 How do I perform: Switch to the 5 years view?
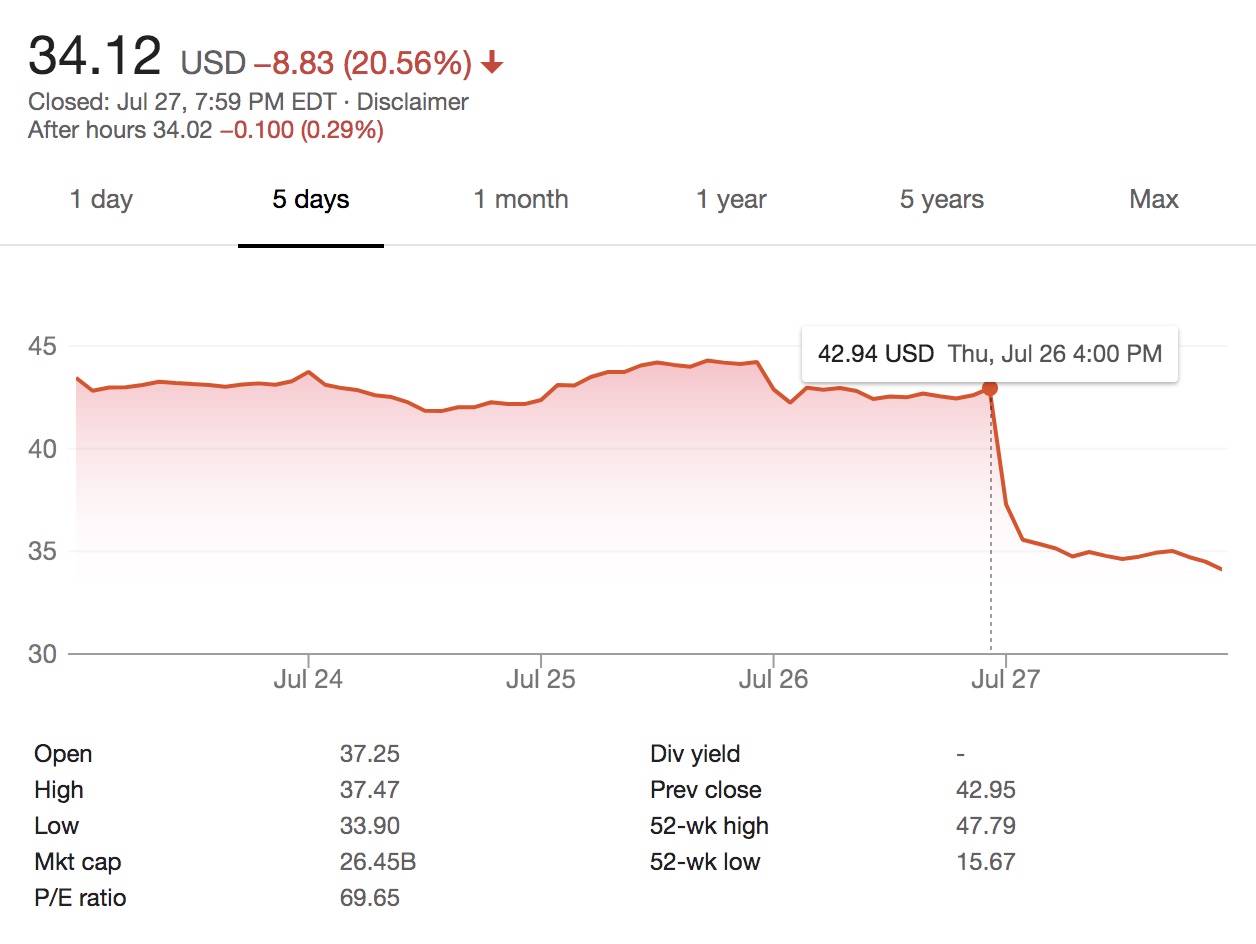(x=941, y=199)
